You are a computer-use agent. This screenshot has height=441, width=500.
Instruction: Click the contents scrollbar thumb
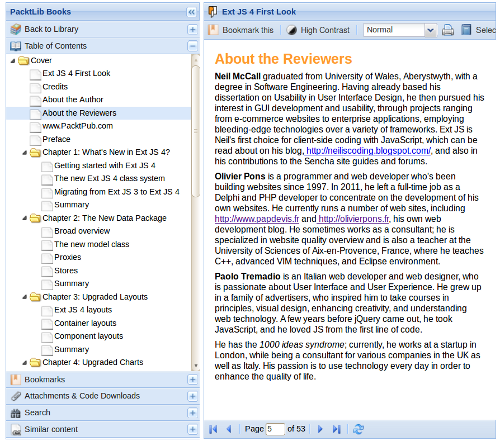click(196, 131)
